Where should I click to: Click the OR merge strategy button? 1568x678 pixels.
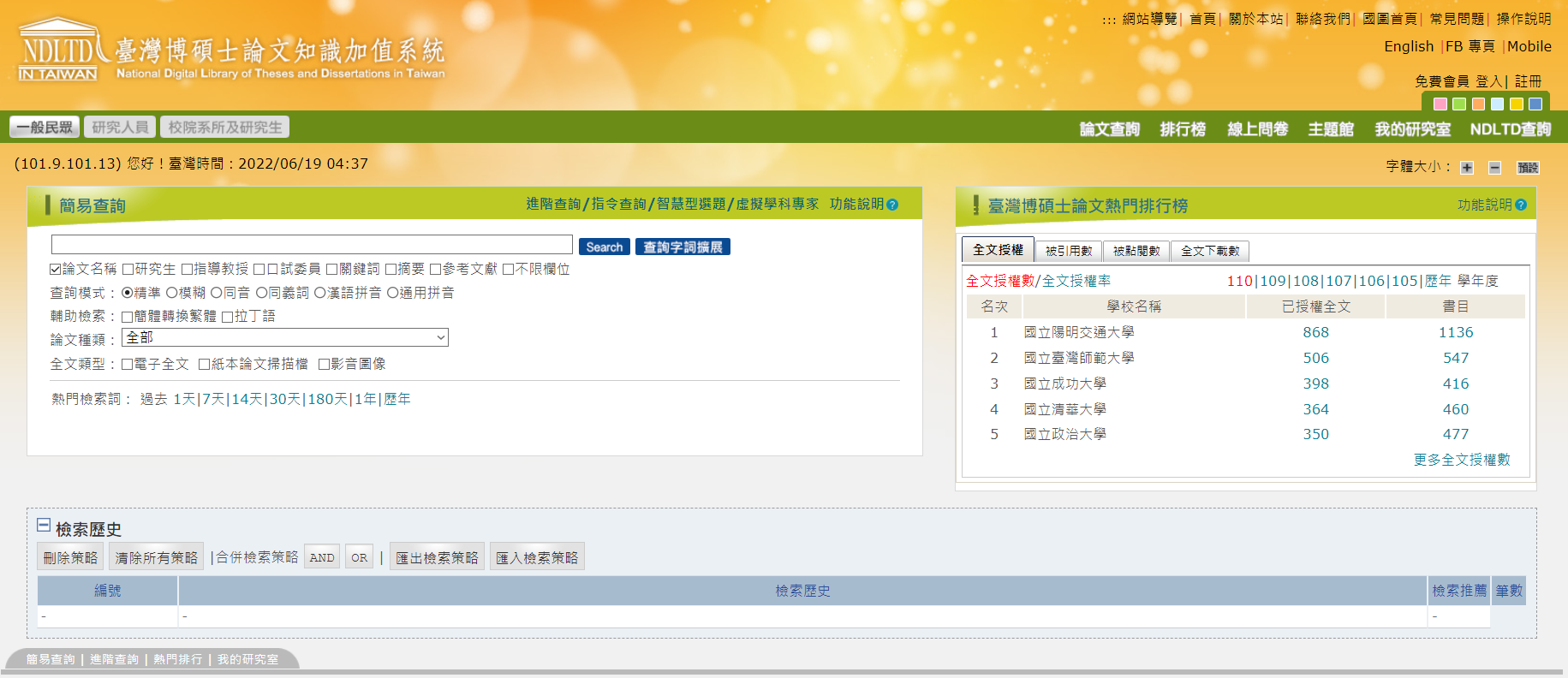pos(360,557)
